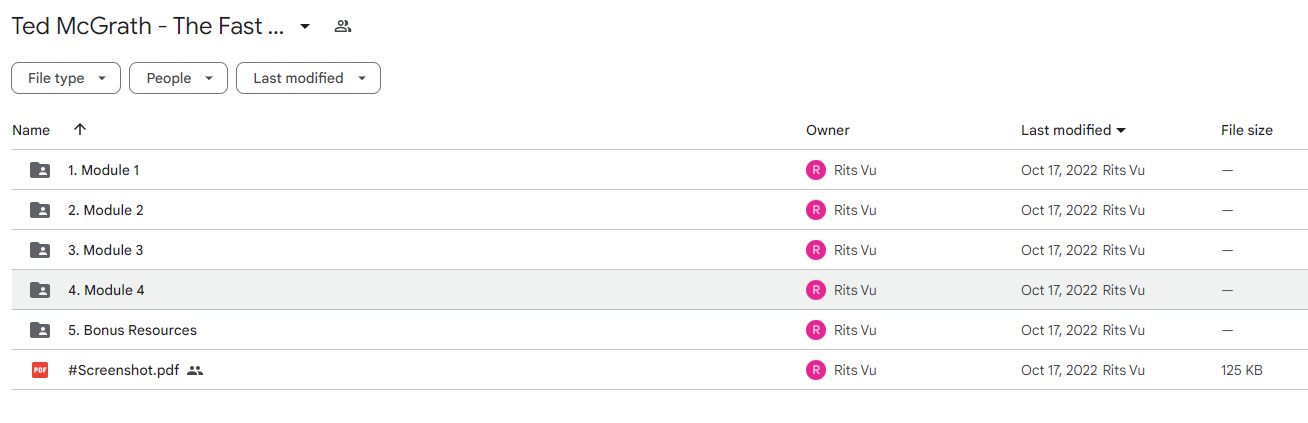This screenshot has height=423, width=1308.
Task: Click the shared-with people icon beside folder title
Action: (x=343, y=26)
